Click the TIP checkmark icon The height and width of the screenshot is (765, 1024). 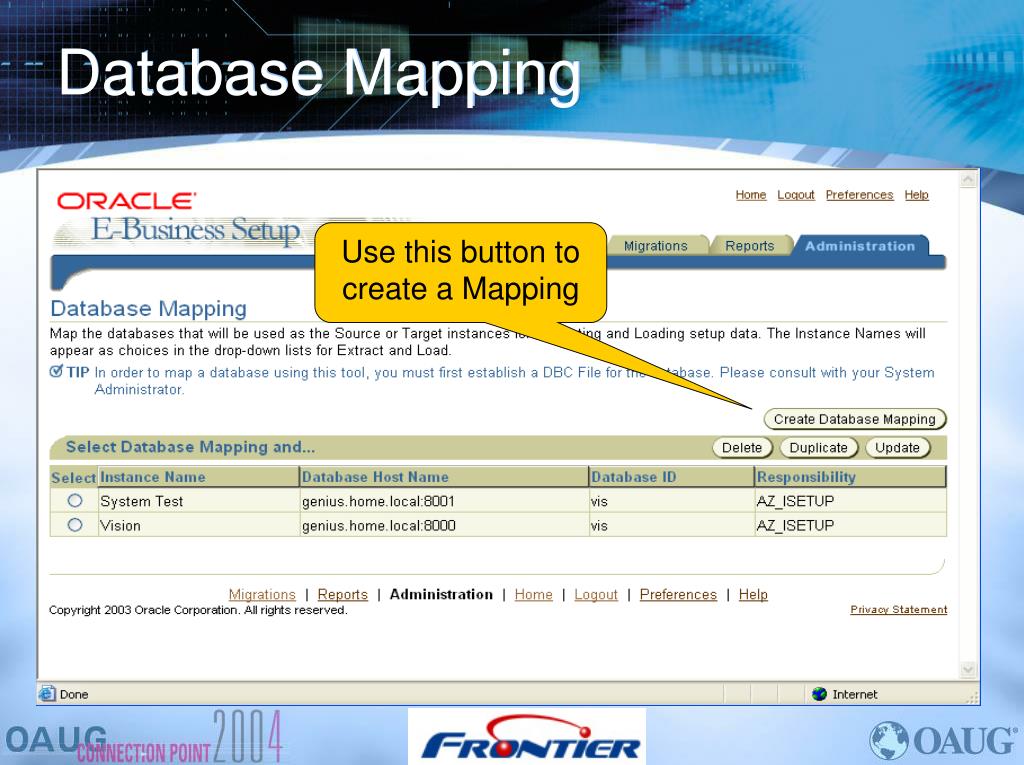coord(56,372)
